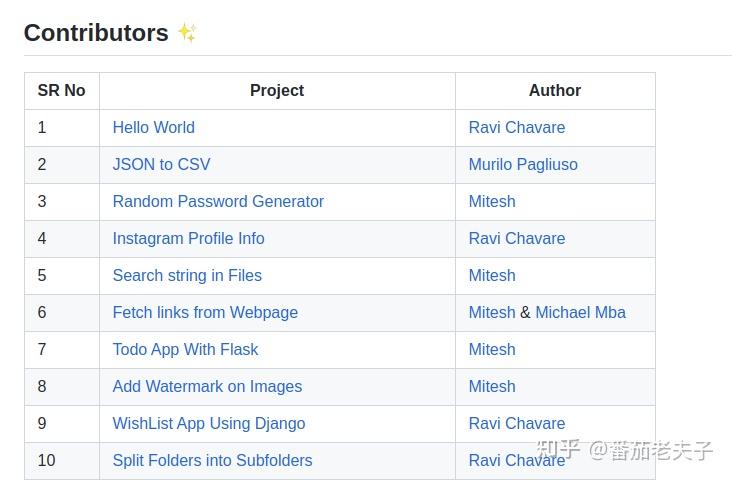
Task: Open Mitesh's profile in row 3
Action: [x=492, y=201]
